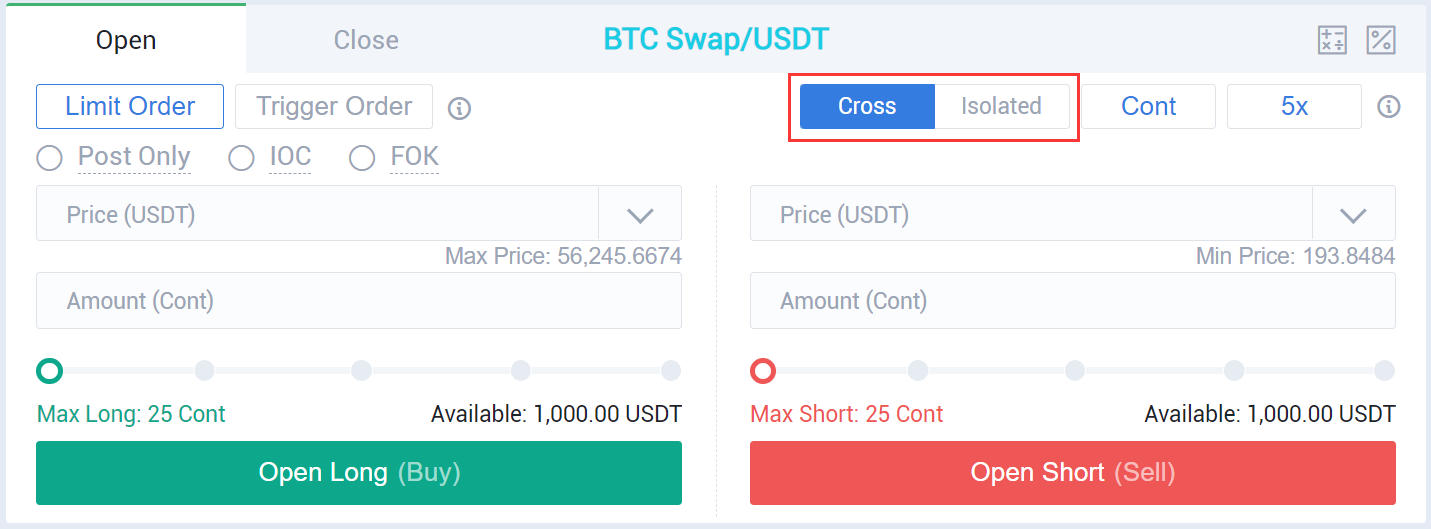Switch to the Close tab

pyautogui.click(x=366, y=40)
